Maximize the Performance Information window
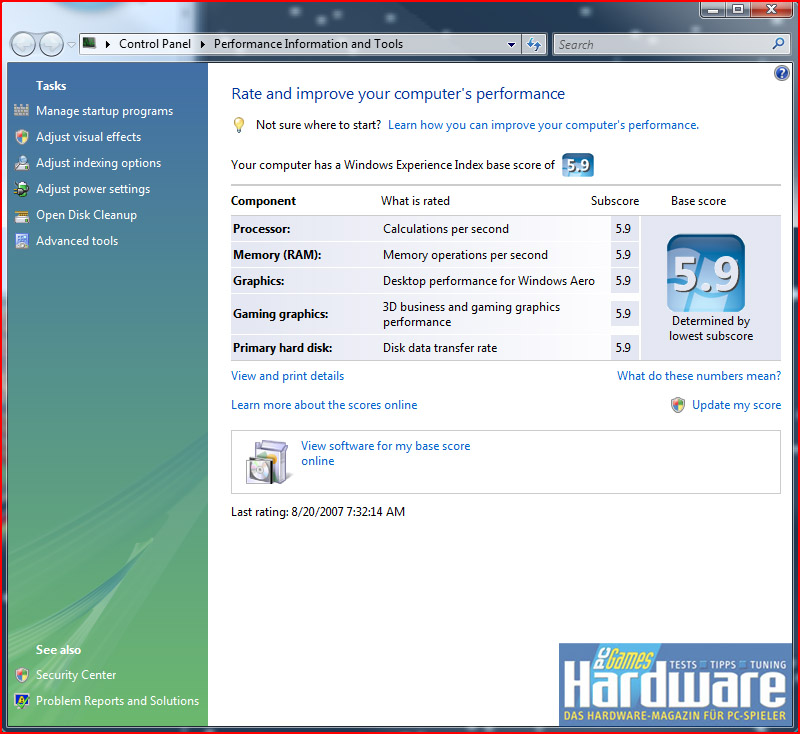The width and height of the screenshot is (800, 734). (x=737, y=9)
